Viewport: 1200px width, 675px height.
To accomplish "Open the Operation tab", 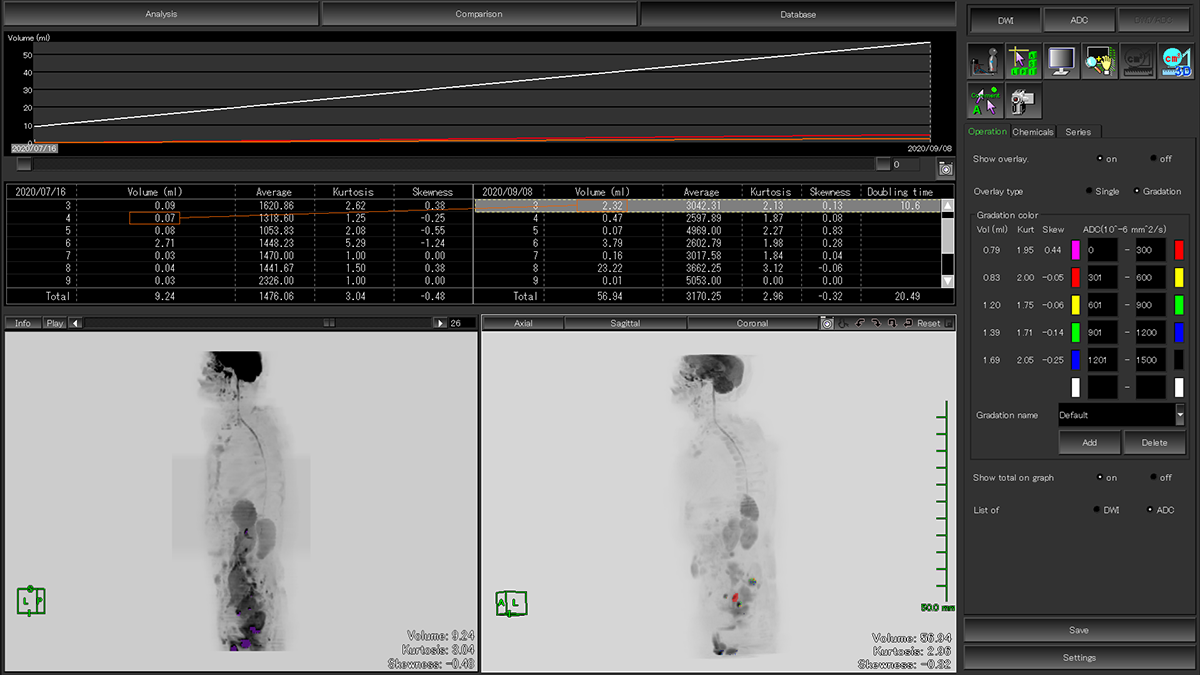I will click(987, 132).
